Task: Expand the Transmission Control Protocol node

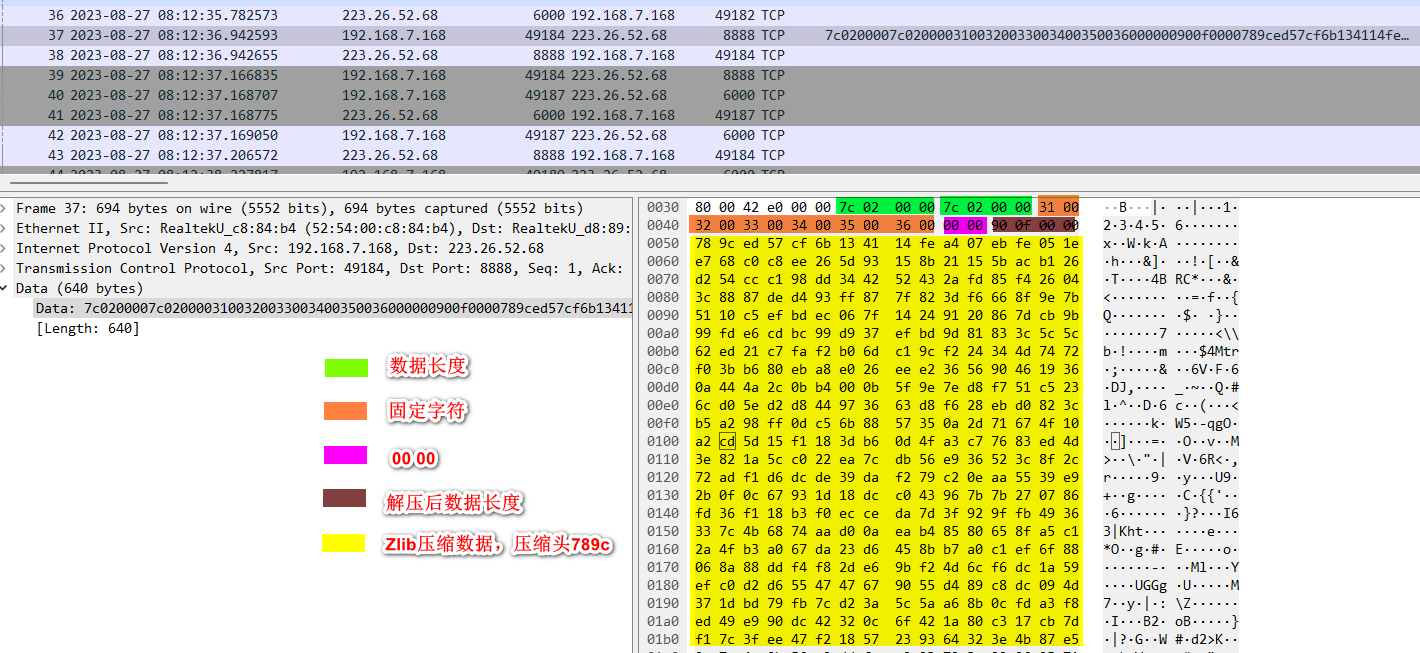Action: (5, 268)
